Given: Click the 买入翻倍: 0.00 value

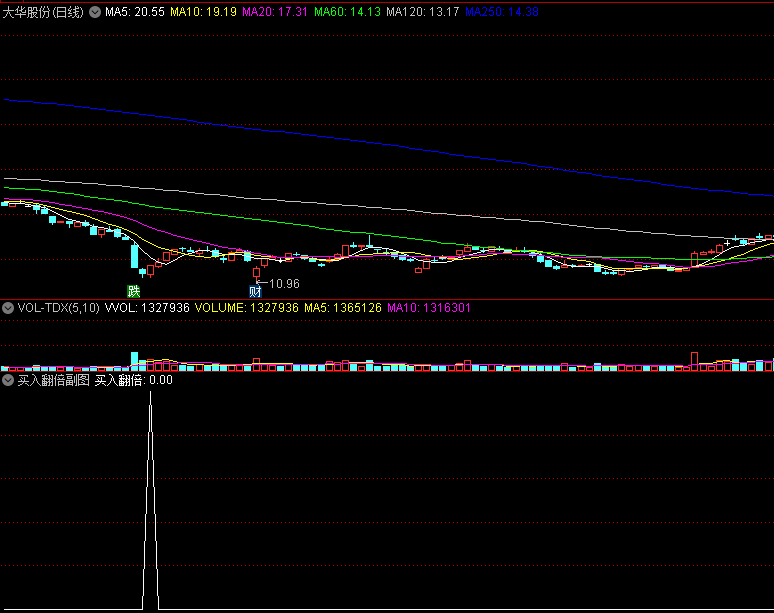Looking at the screenshot, I should tap(133, 380).
